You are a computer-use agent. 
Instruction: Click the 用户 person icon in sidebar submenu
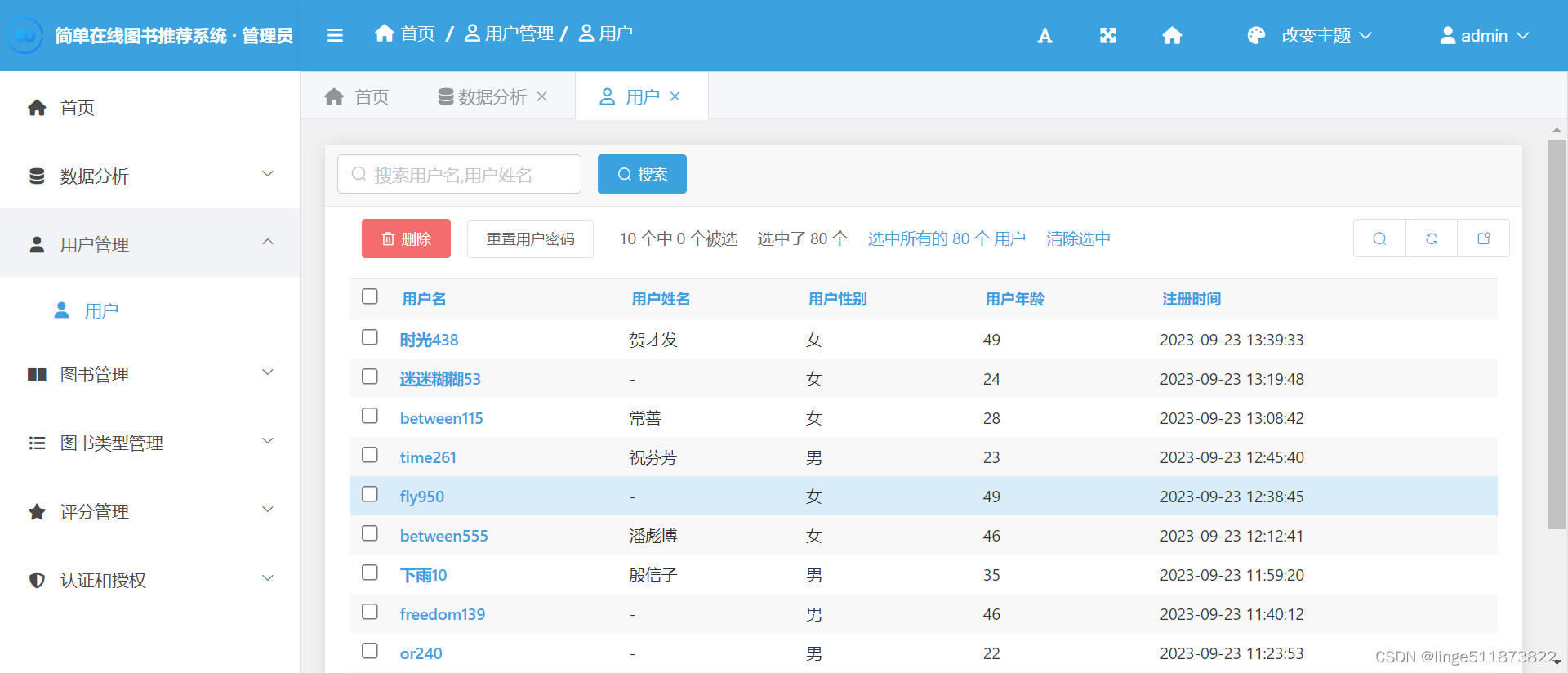click(x=61, y=310)
